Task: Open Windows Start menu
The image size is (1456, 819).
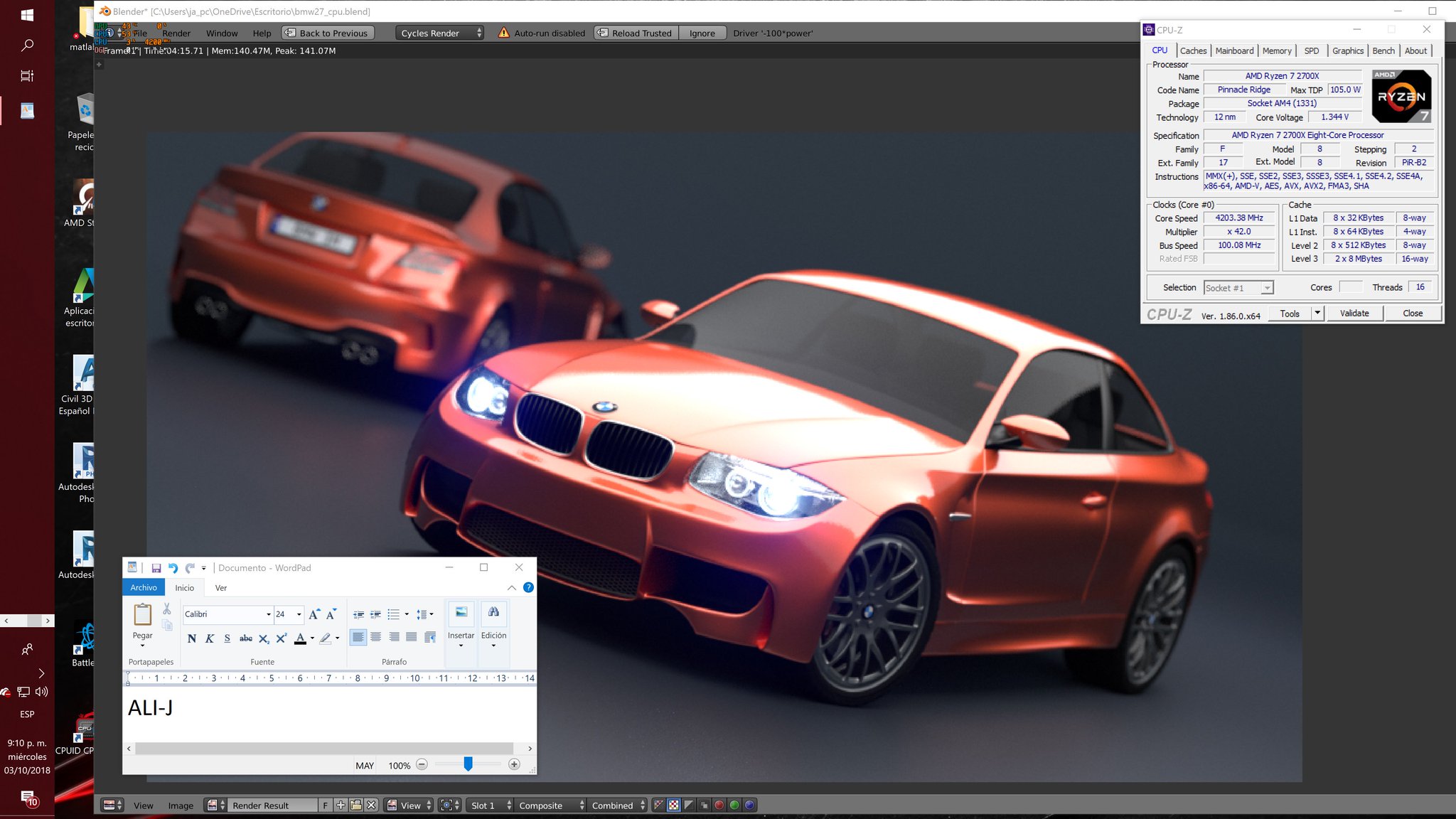Action: (27, 15)
